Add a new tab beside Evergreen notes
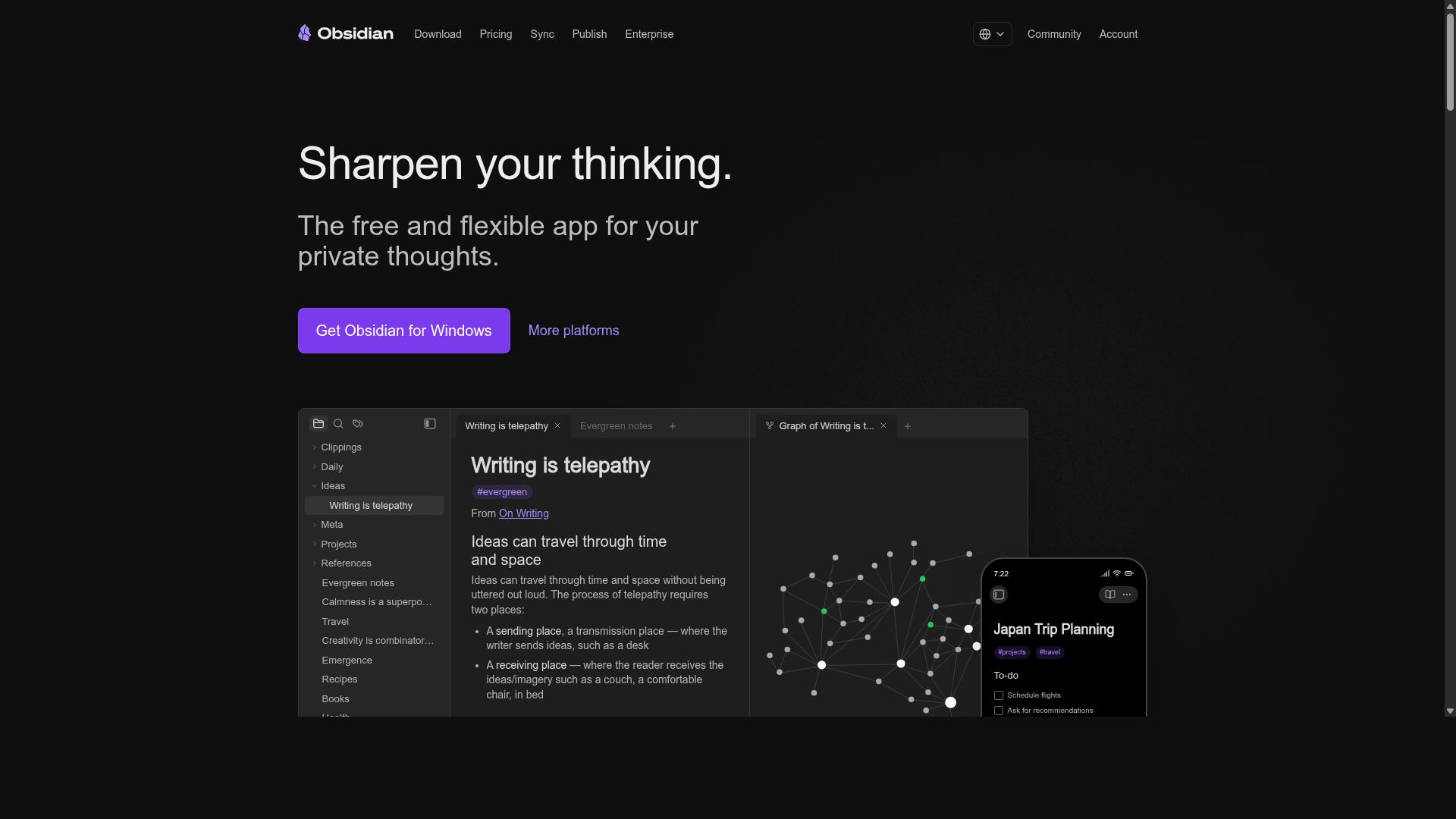 coord(673,426)
